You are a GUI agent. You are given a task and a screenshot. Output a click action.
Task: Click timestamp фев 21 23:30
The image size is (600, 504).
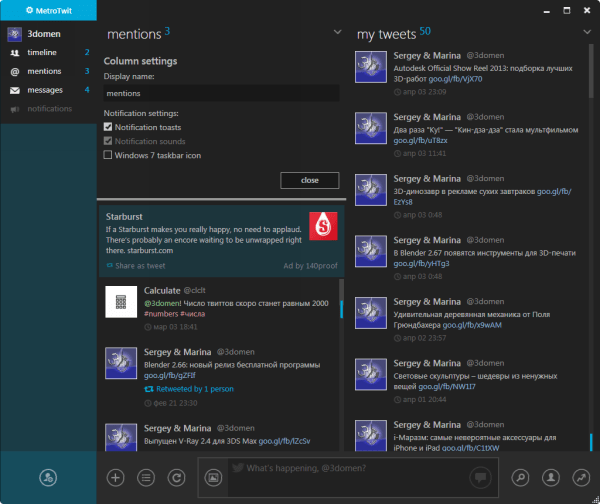point(175,403)
